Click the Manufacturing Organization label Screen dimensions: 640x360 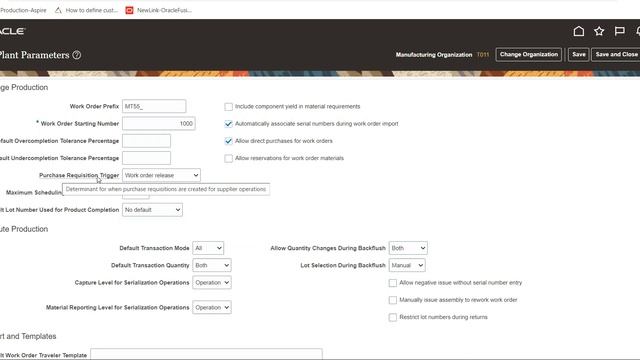click(434, 55)
